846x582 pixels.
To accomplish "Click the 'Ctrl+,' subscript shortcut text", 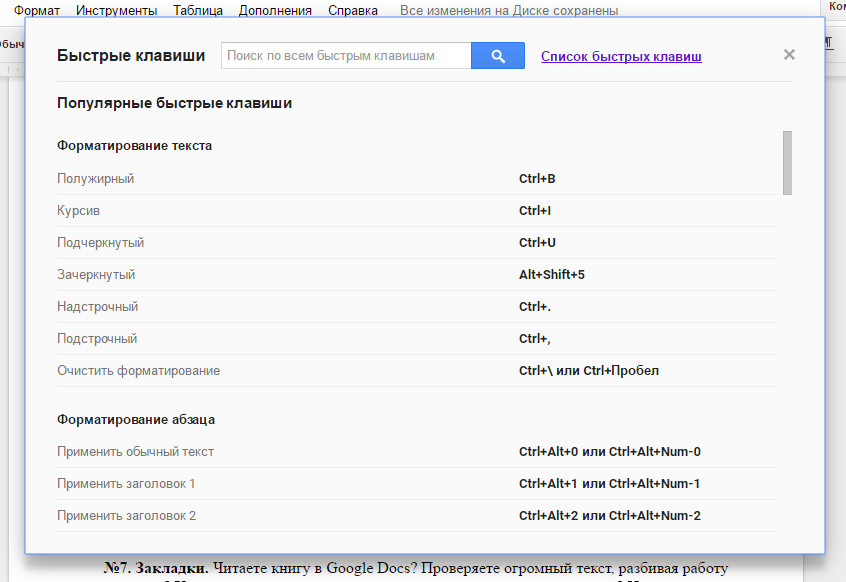I will 535,339.
